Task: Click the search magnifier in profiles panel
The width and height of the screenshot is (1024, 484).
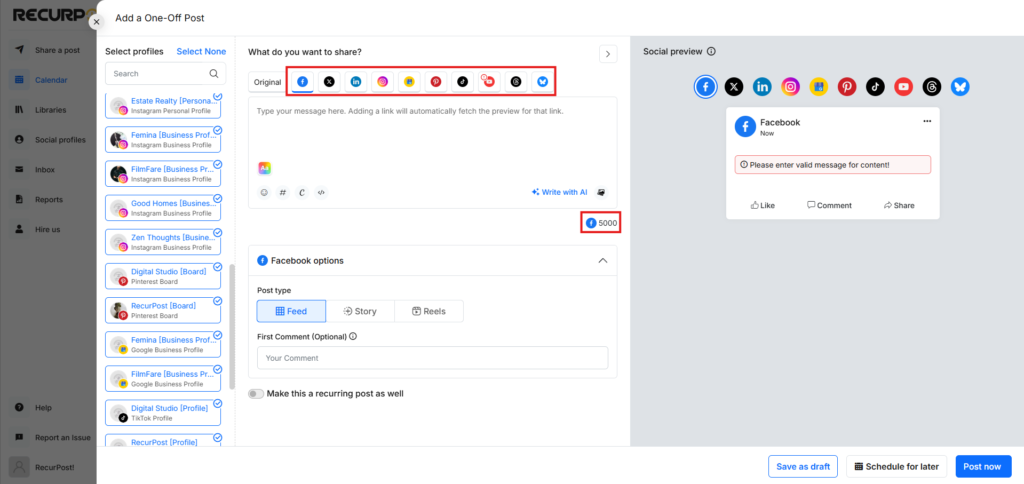Action: [x=214, y=74]
